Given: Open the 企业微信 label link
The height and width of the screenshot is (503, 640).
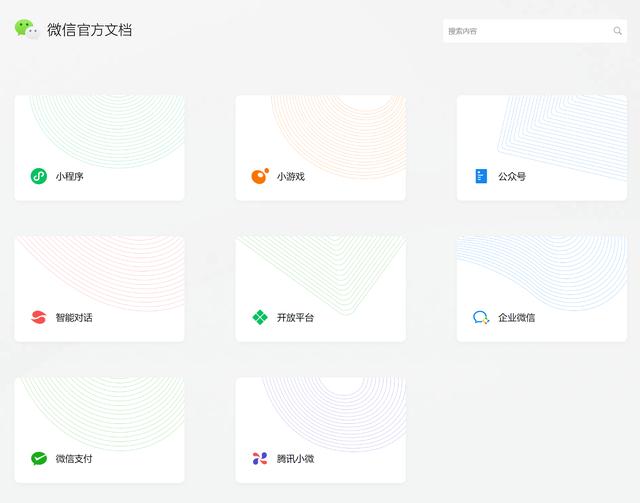Looking at the screenshot, I should click(516, 318).
